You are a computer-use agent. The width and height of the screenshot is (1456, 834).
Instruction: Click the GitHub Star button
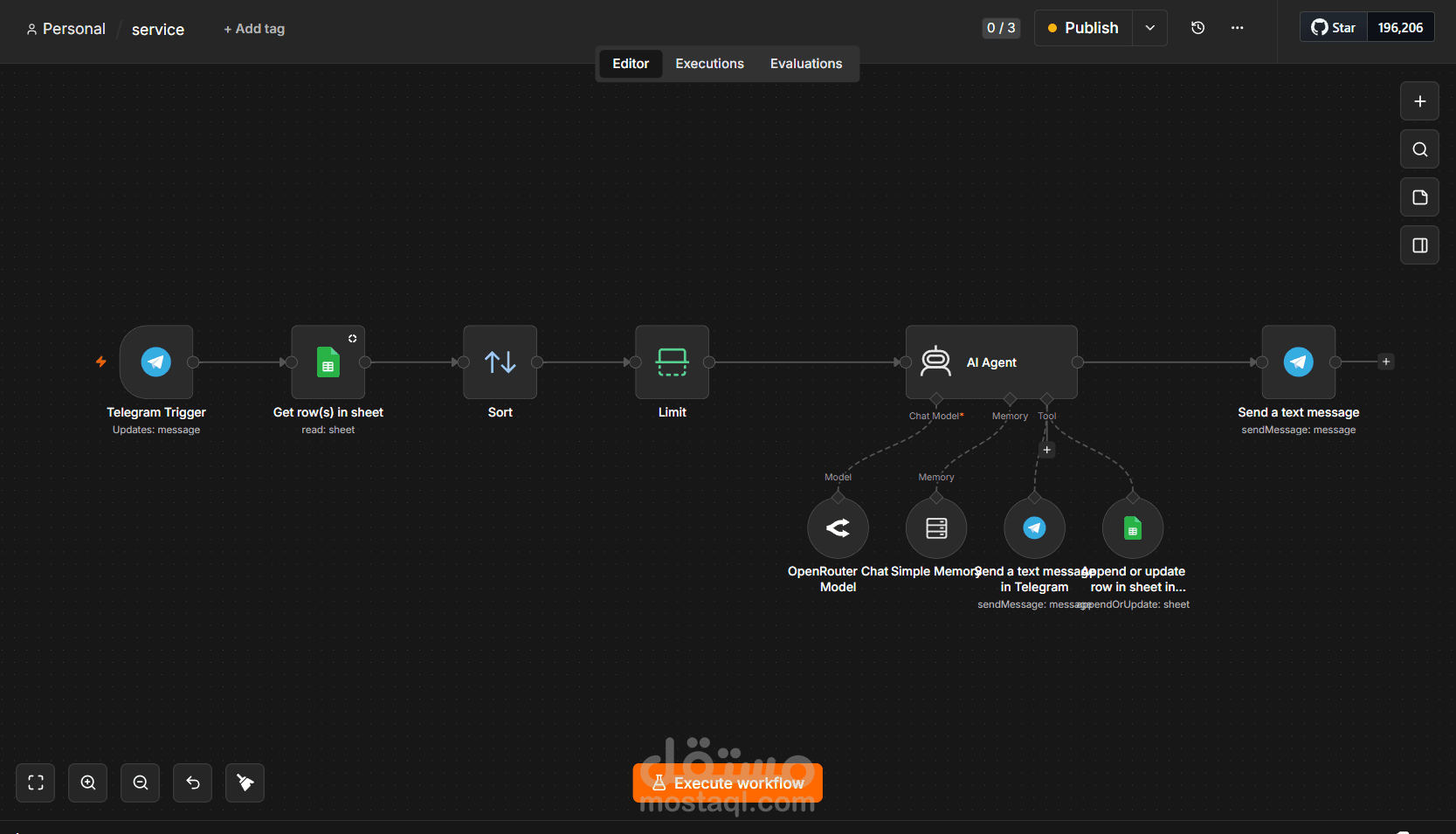click(x=1334, y=28)
